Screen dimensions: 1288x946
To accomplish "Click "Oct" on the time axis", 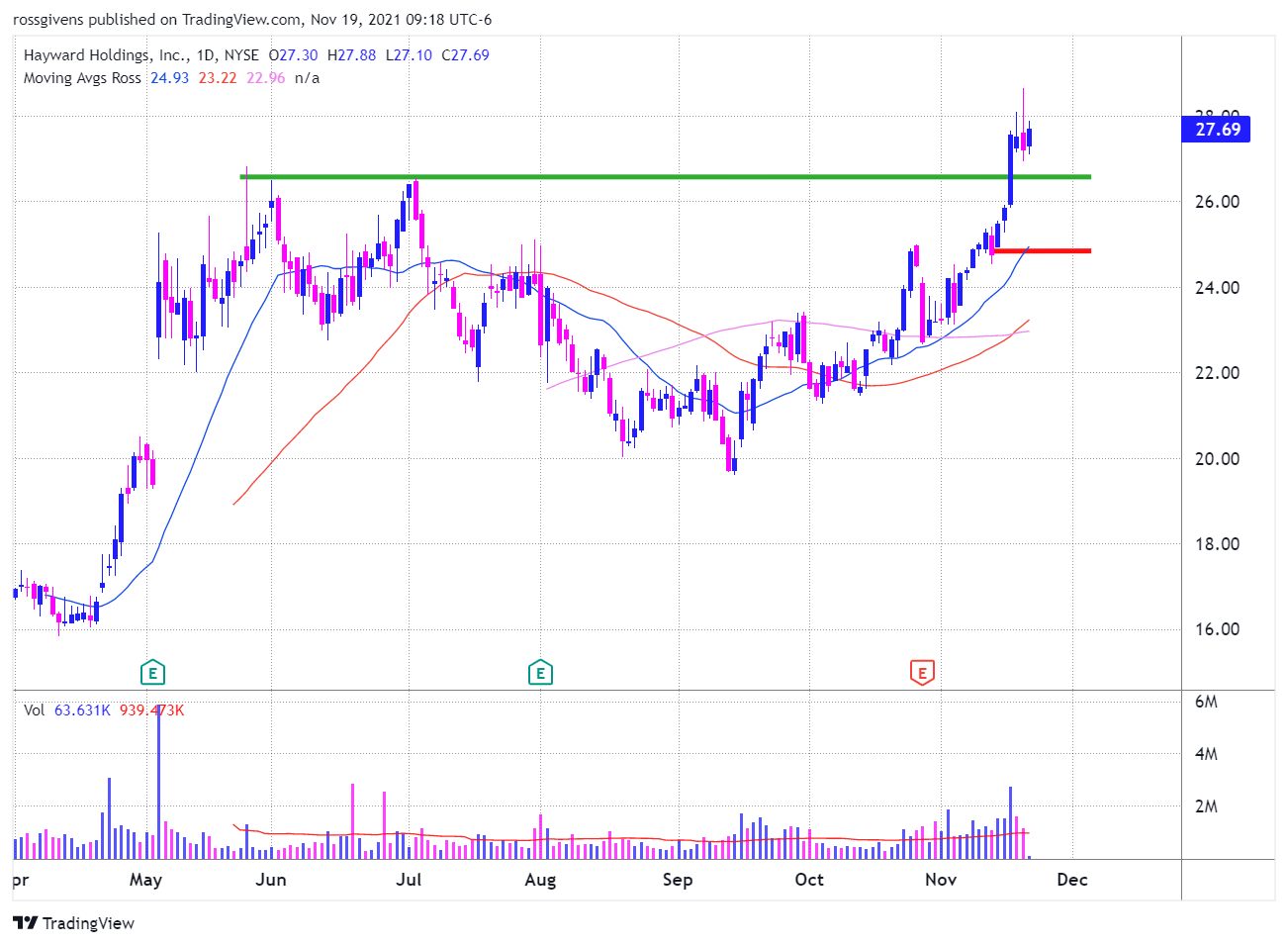I will 809,880.
